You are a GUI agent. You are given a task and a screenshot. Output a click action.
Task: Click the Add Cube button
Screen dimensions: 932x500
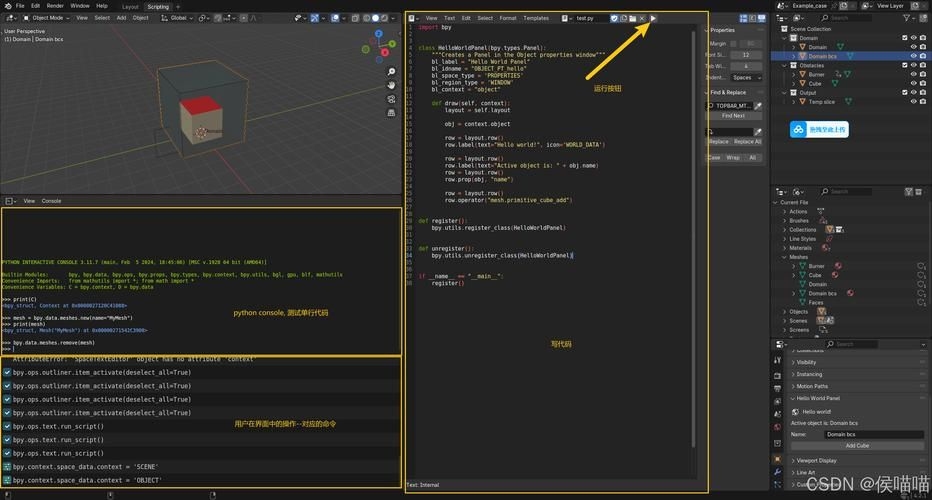[x=857, y=445]
